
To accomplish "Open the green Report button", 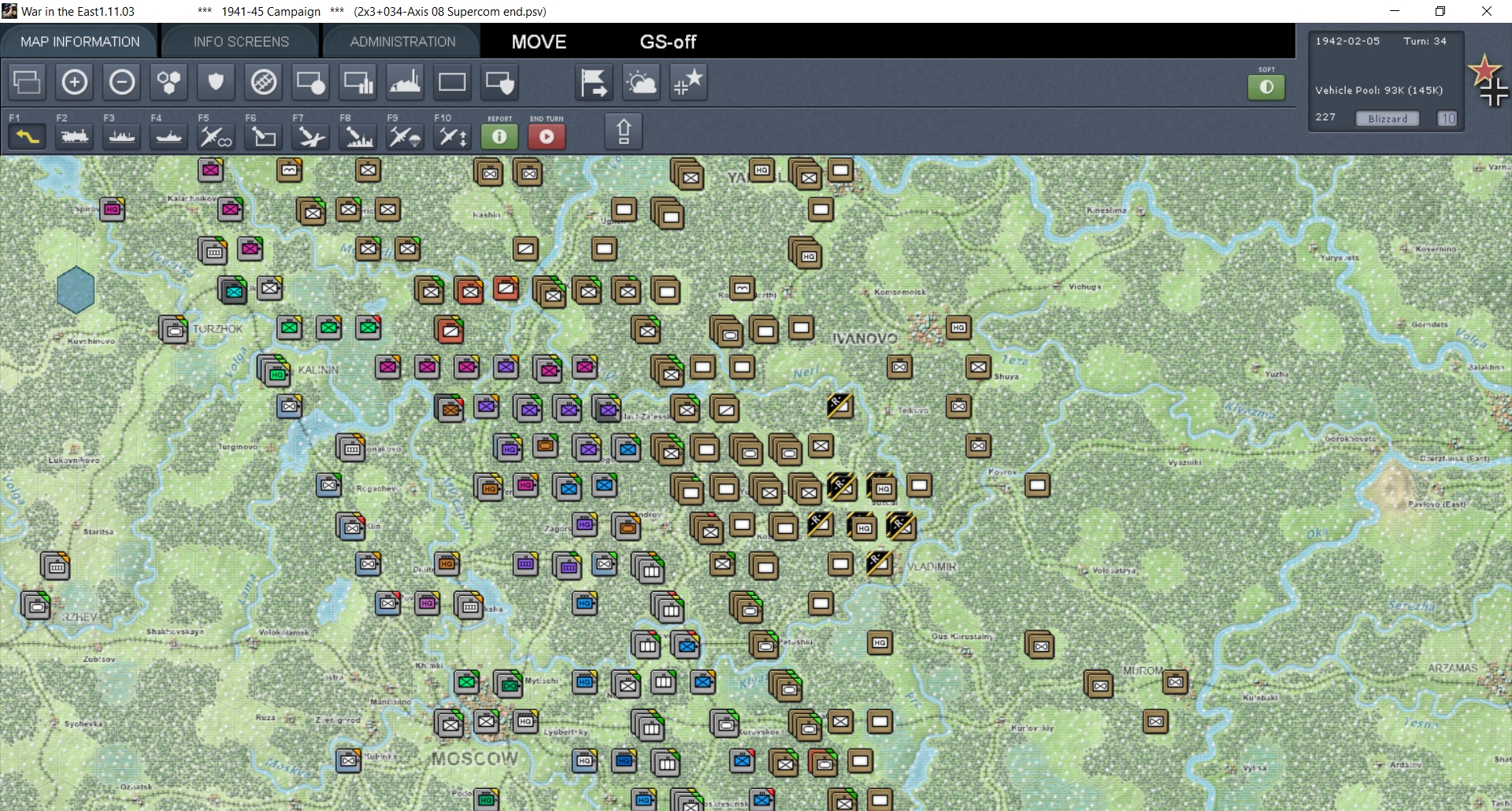I will click(x=499, y=136).
